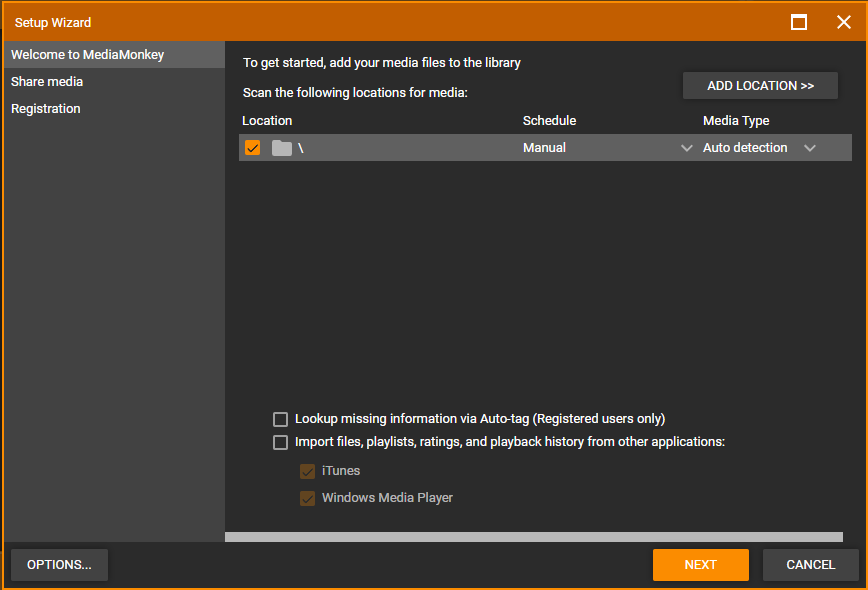Enable Lookup missing information via Auto-tag
The height and width of the screenshot is (590, 868).
click(x=281, y=419)
